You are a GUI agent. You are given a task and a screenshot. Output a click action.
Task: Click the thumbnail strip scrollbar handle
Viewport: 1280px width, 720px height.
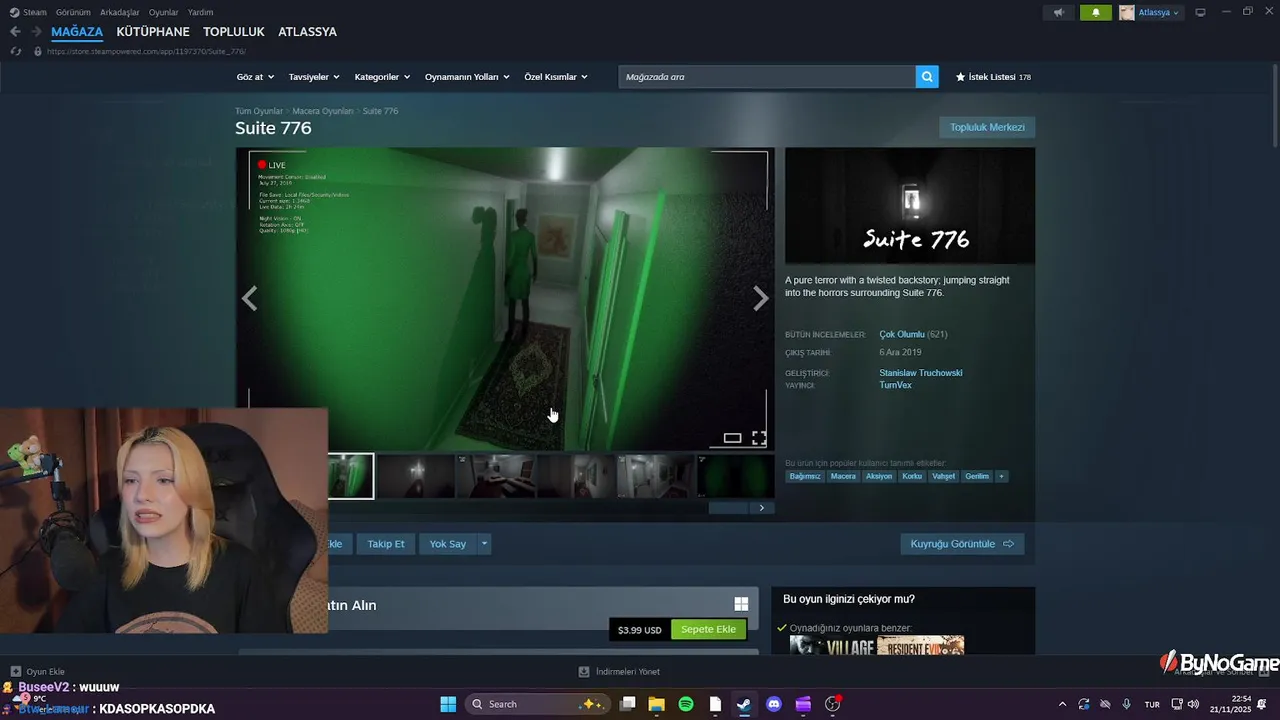[728, 508]
